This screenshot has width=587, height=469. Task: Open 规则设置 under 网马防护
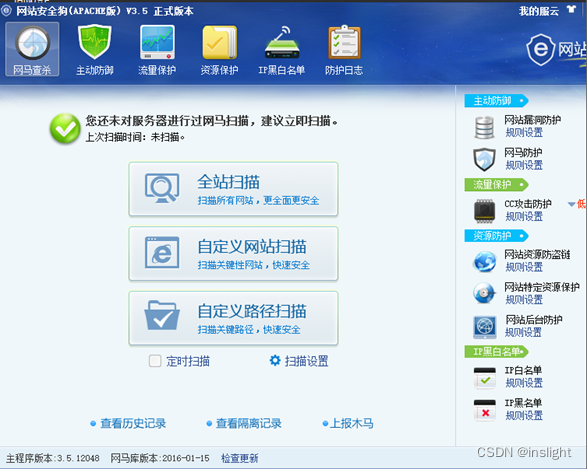524,165
